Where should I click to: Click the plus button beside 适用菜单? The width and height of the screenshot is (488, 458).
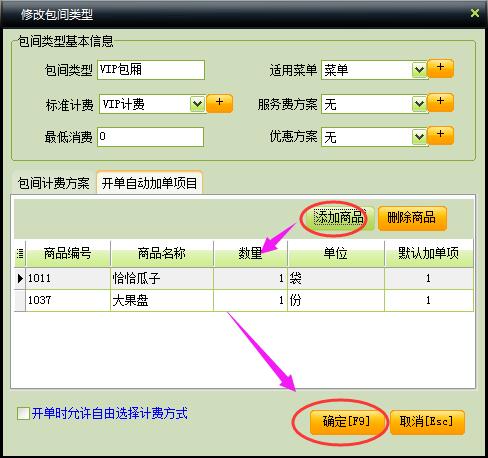pyautogui.click(x=440, y=68)
